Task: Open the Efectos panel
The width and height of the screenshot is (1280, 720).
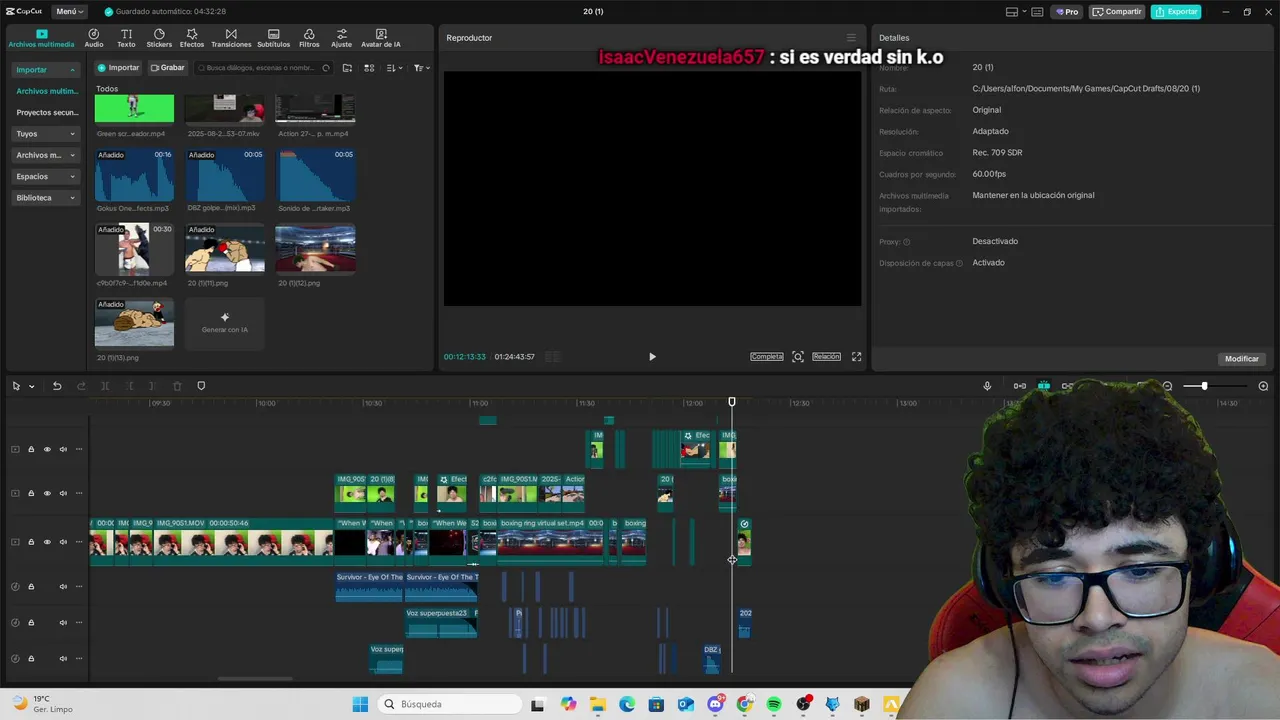Action: pyautogui.click(x=192, y=38)
